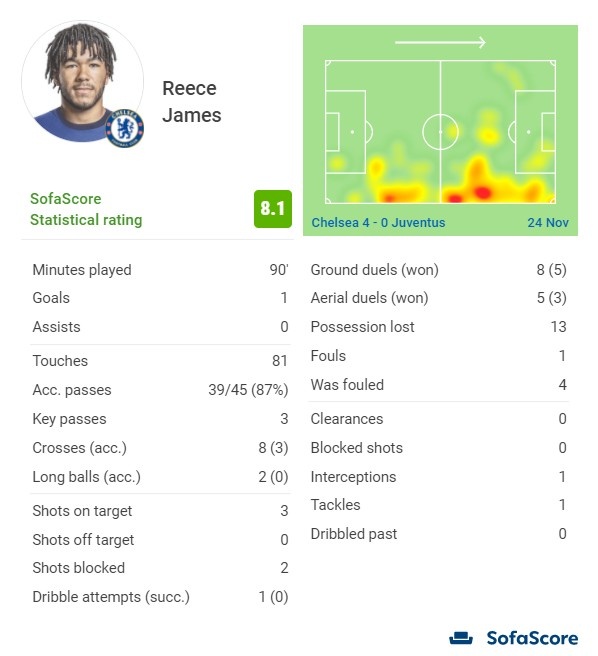Image resolution: width=598 pixels, height=656 pixels.
Task: Select the Minutes played stat row
Action: (160, 270)
